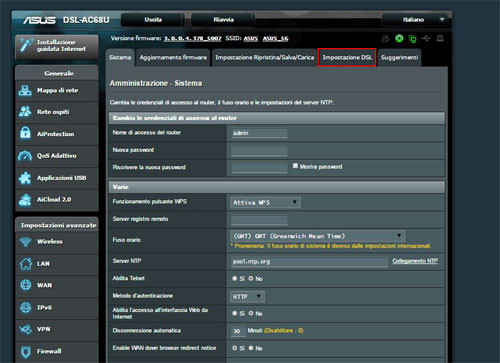Open the VPN section icon
500x363 pixels.
pyautogui.click(x=26, y=329)
